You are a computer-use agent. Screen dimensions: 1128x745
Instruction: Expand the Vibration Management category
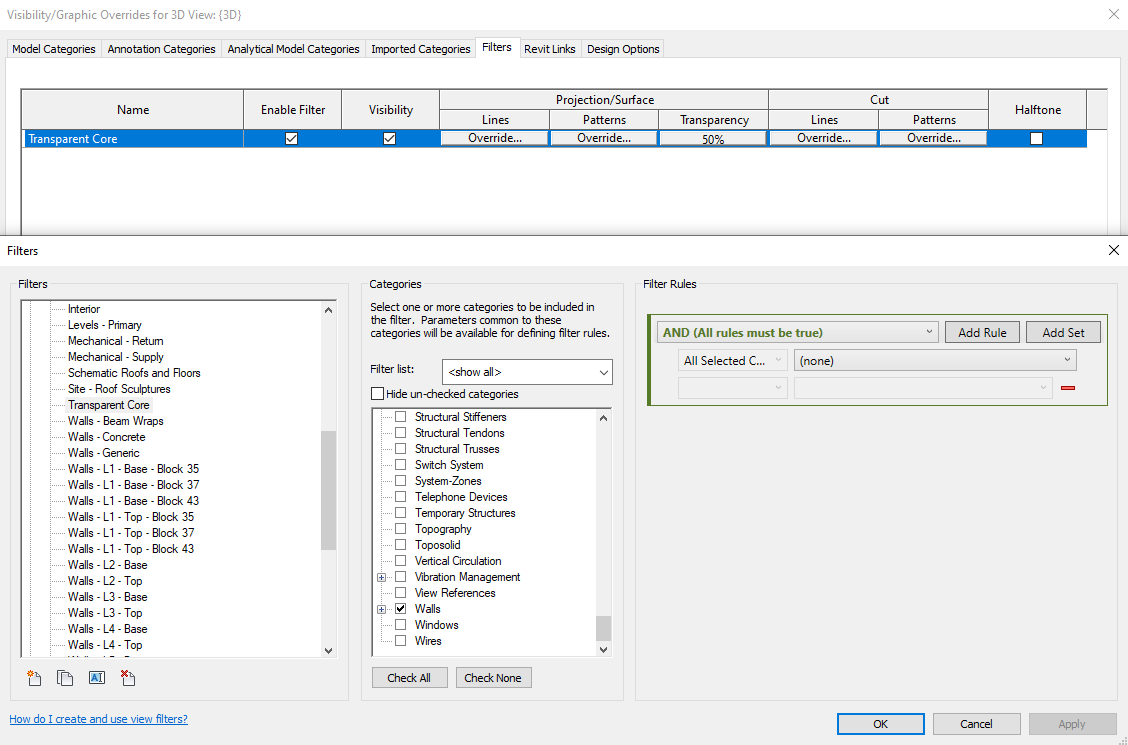tap(381, 576)
